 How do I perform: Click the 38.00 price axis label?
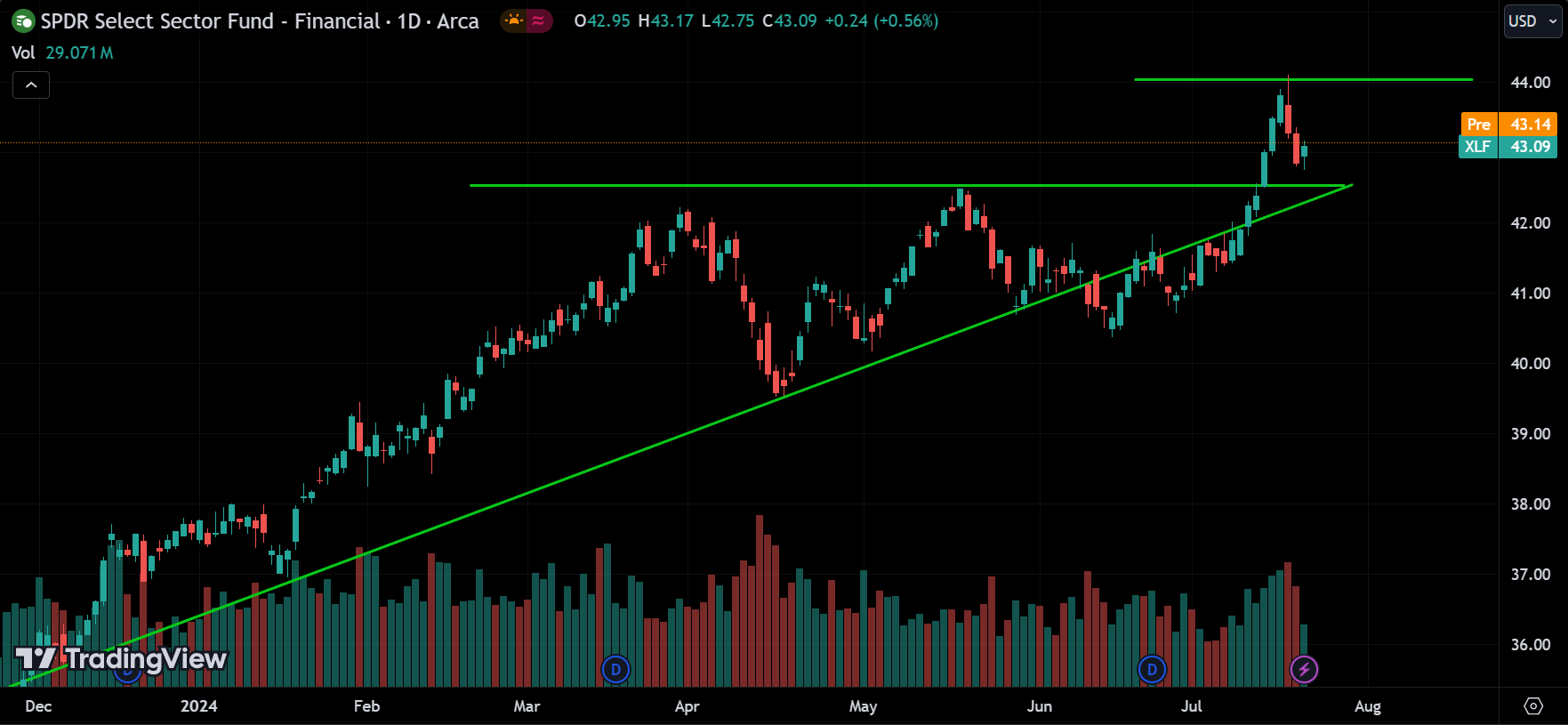(x=1531, y=503)
